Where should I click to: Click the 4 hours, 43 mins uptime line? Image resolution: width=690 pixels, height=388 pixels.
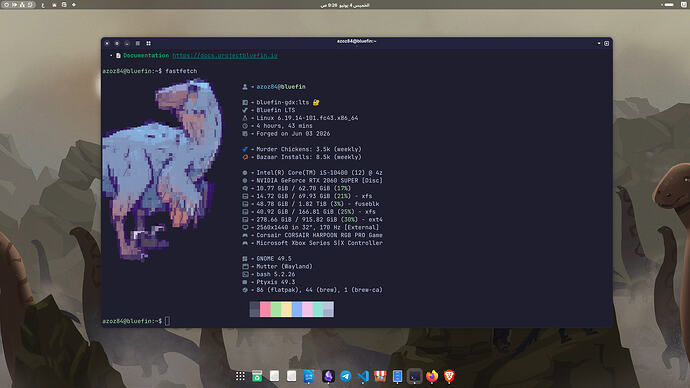[277, 126]
